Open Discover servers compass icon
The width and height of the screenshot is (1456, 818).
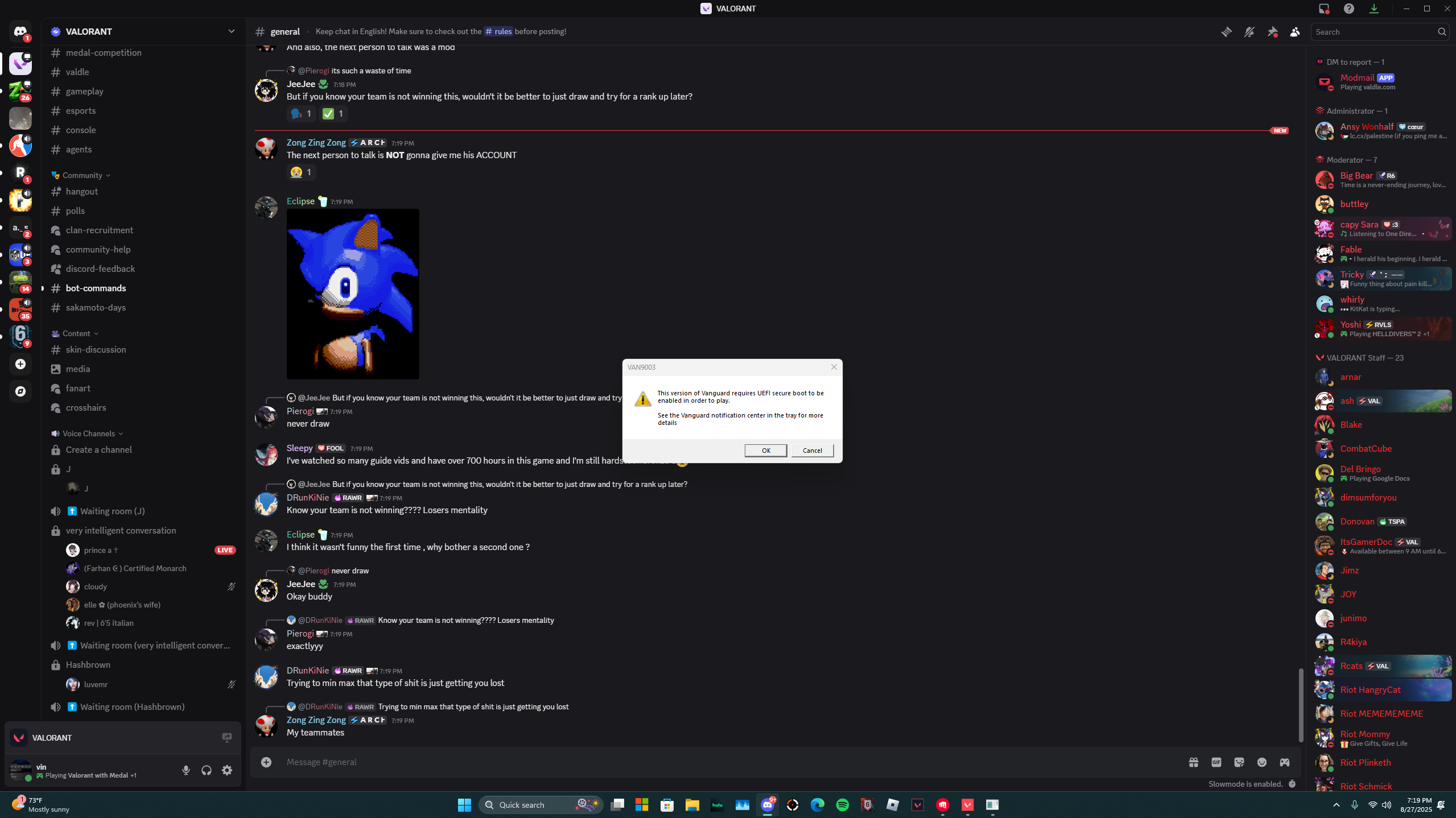20,391
